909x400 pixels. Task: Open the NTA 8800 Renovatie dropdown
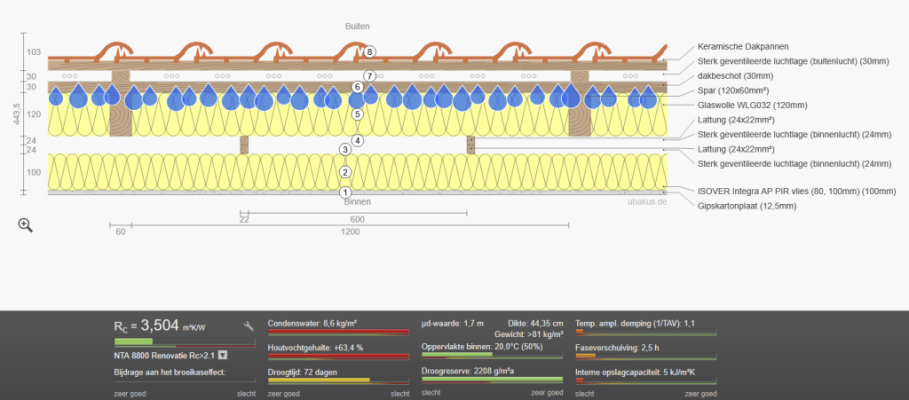pos(223,354)
